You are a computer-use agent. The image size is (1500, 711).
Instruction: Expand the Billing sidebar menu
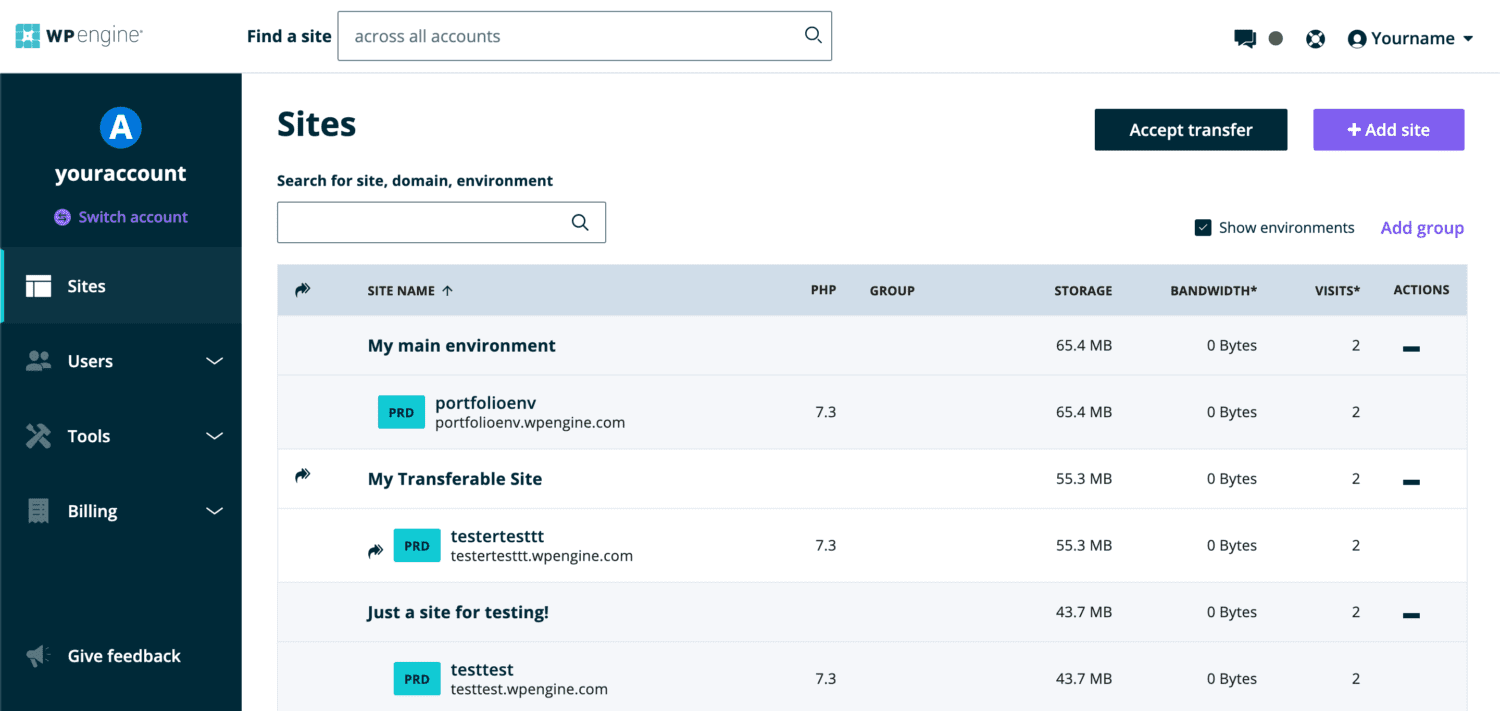[92, 511]
